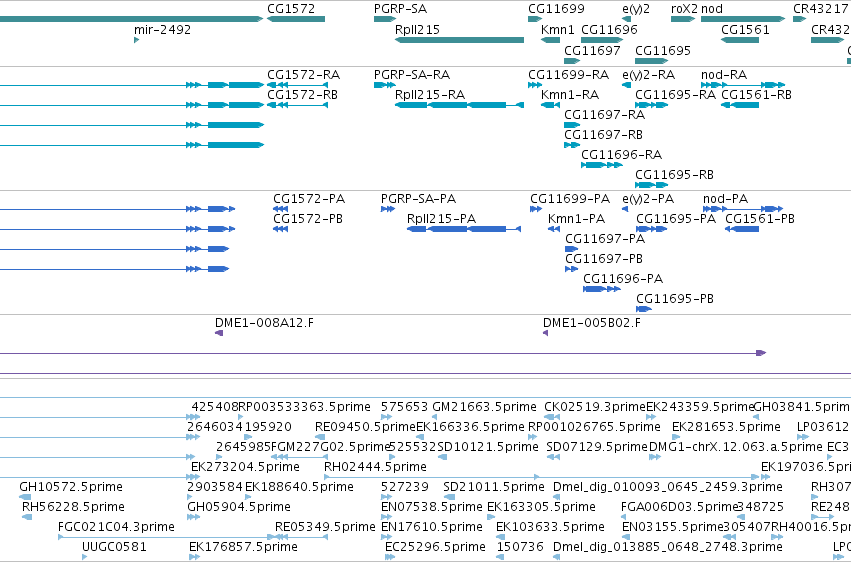The width and height of the screenshot is (851, 562).
Task: Select the RpII215-RA transcript label
Action: click(x=430, y=94)
